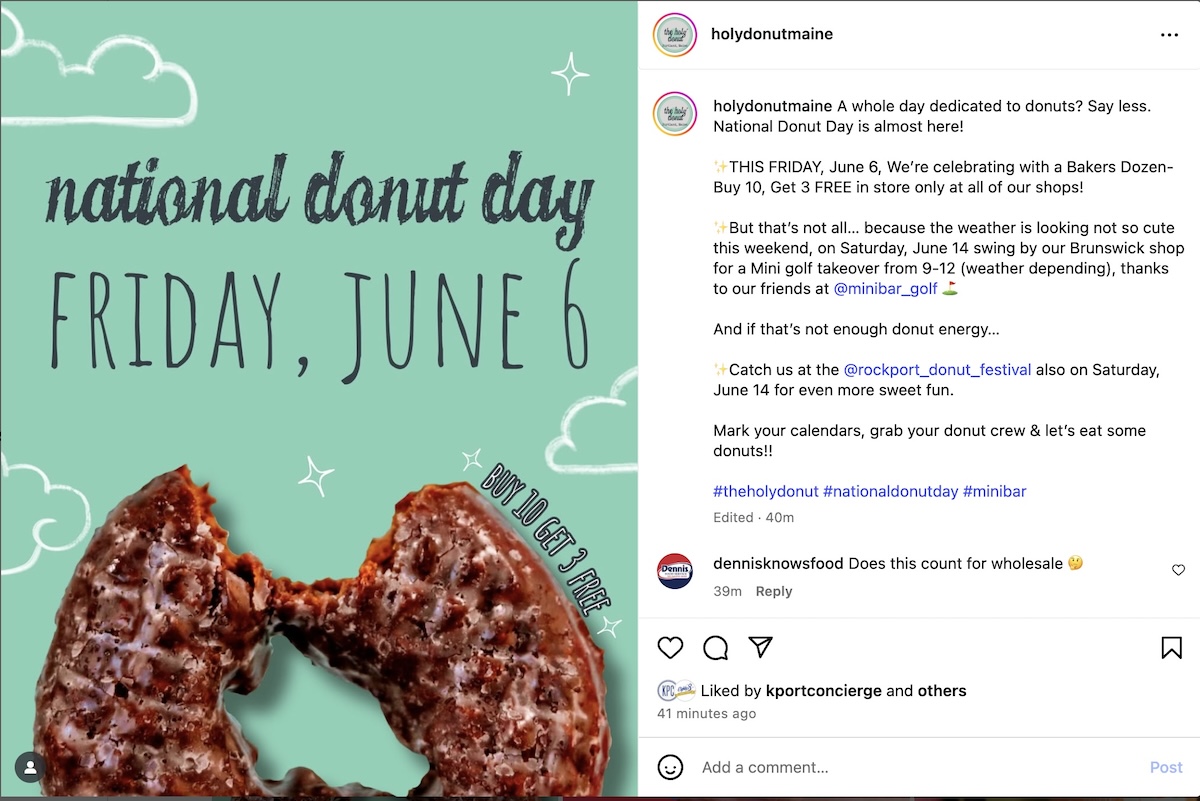Visit the @rockport_donut_festival mention
This screenshot has width=1200, height=801.
(x=938, y=369)
